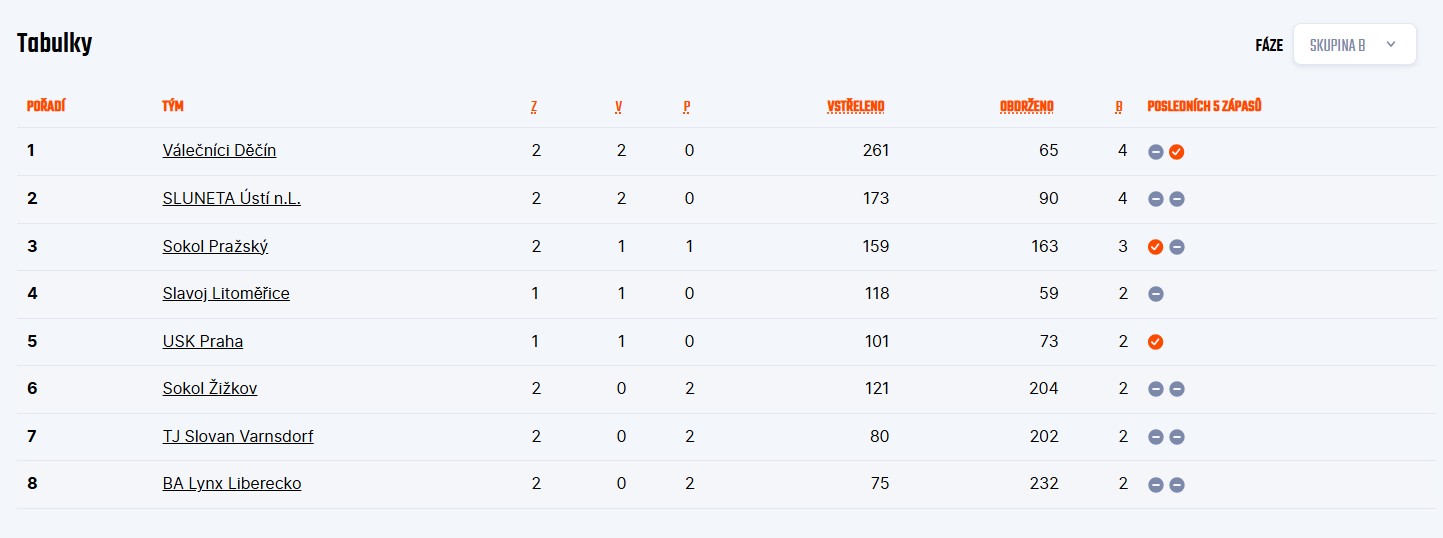Click second grey icon in Sokol Žižkov row

(x=1177, y=389)
